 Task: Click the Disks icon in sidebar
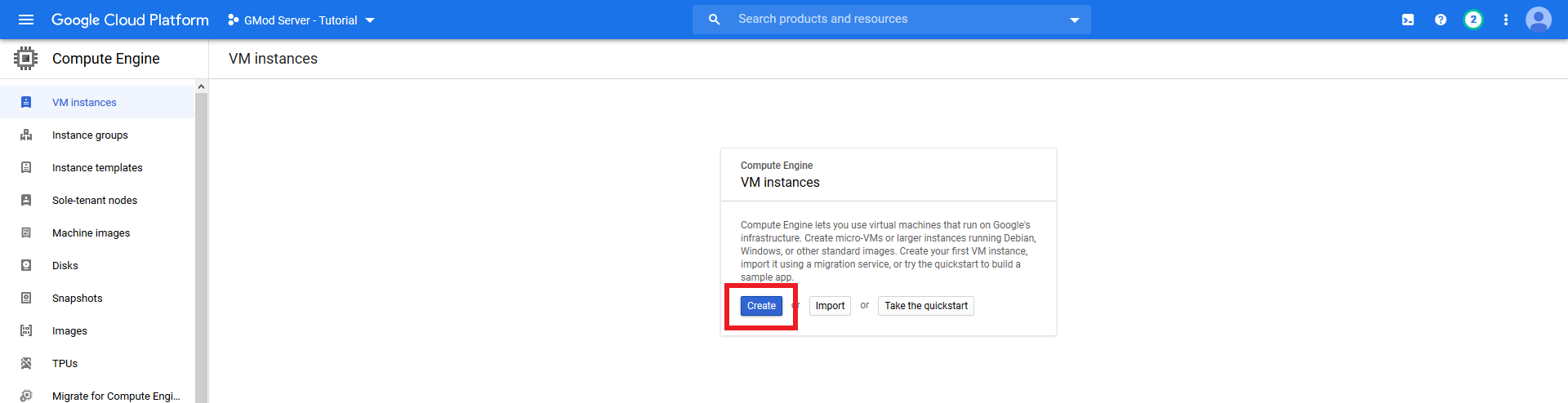tap(26, 265)
